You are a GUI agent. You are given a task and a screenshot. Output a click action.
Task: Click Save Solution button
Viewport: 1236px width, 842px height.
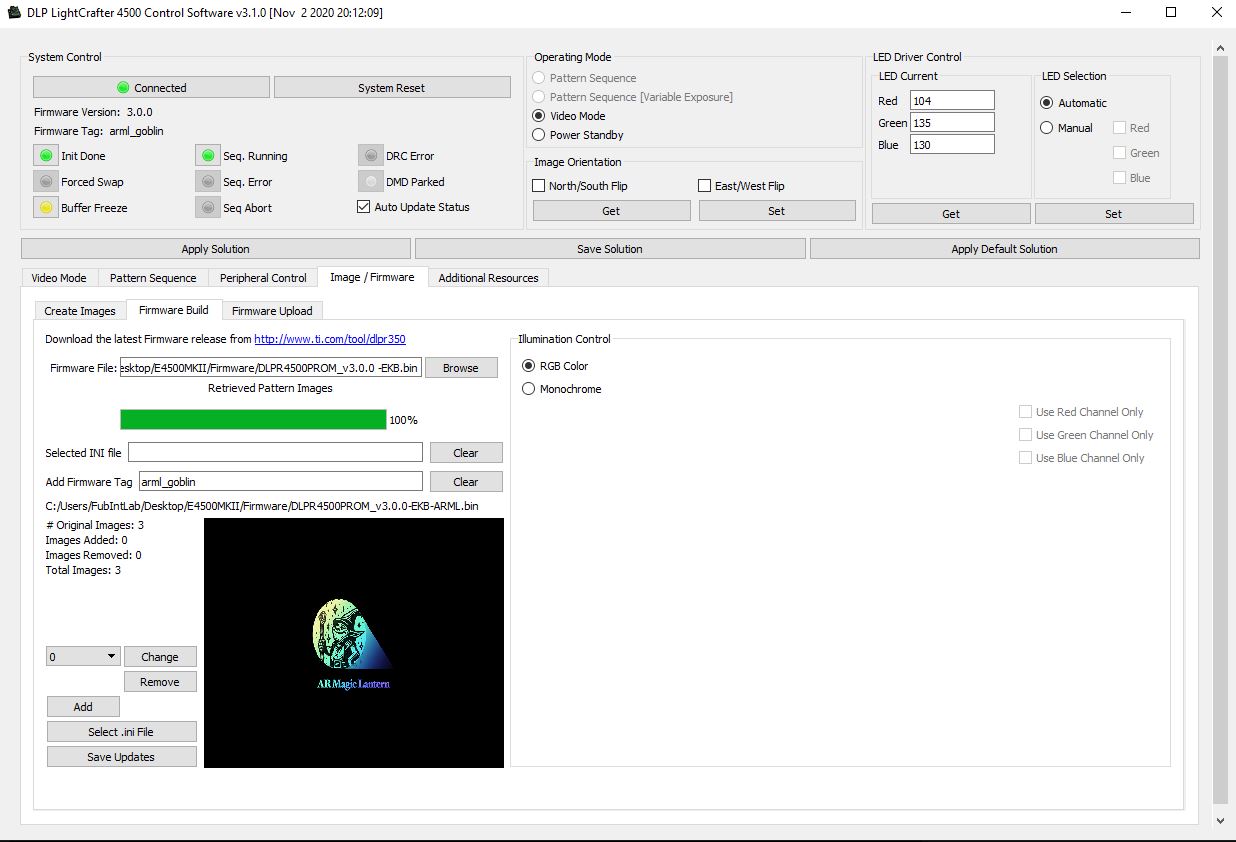[x=610, y=249]
